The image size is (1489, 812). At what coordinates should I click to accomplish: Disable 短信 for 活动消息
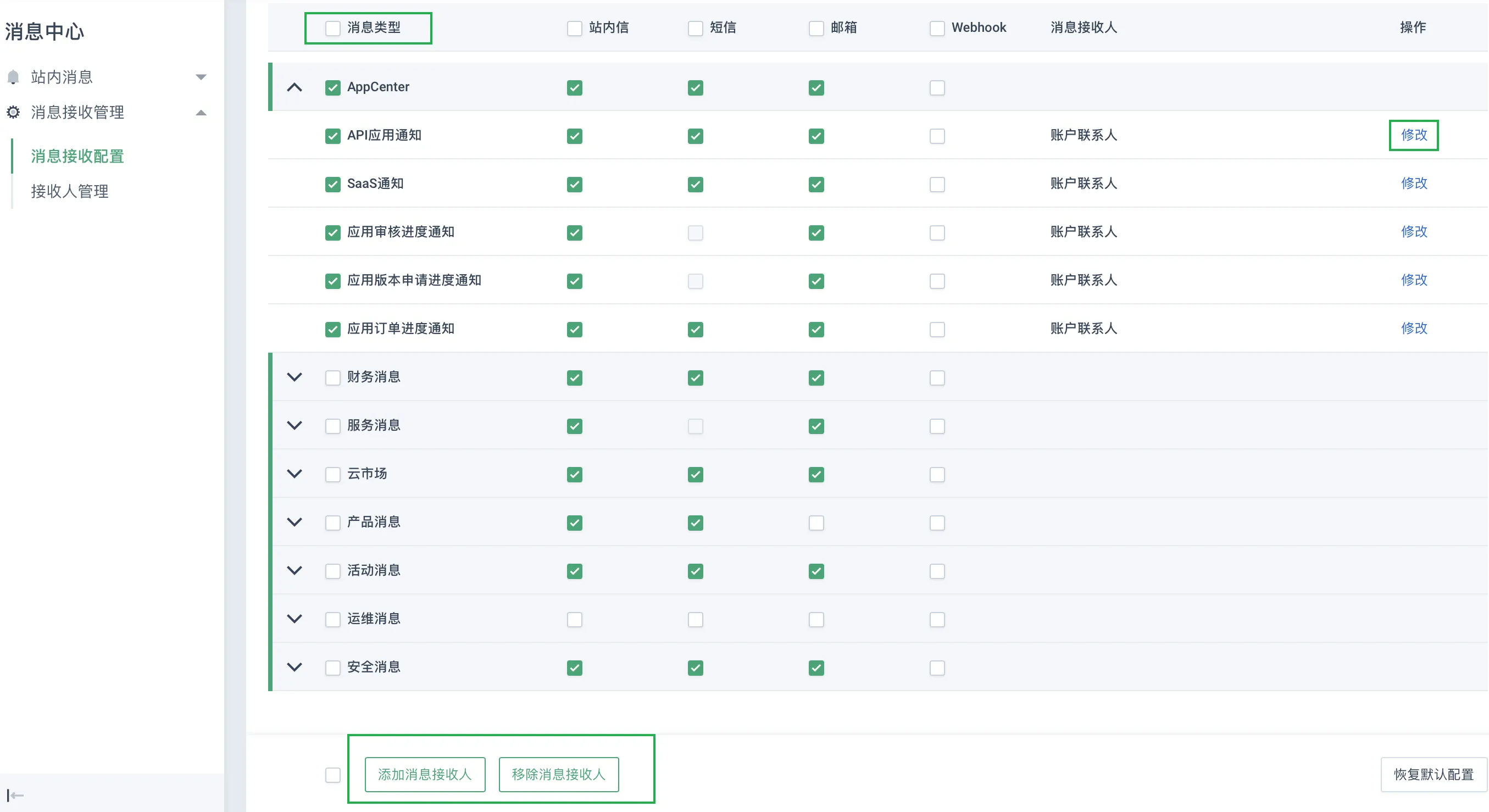point(696,571)
